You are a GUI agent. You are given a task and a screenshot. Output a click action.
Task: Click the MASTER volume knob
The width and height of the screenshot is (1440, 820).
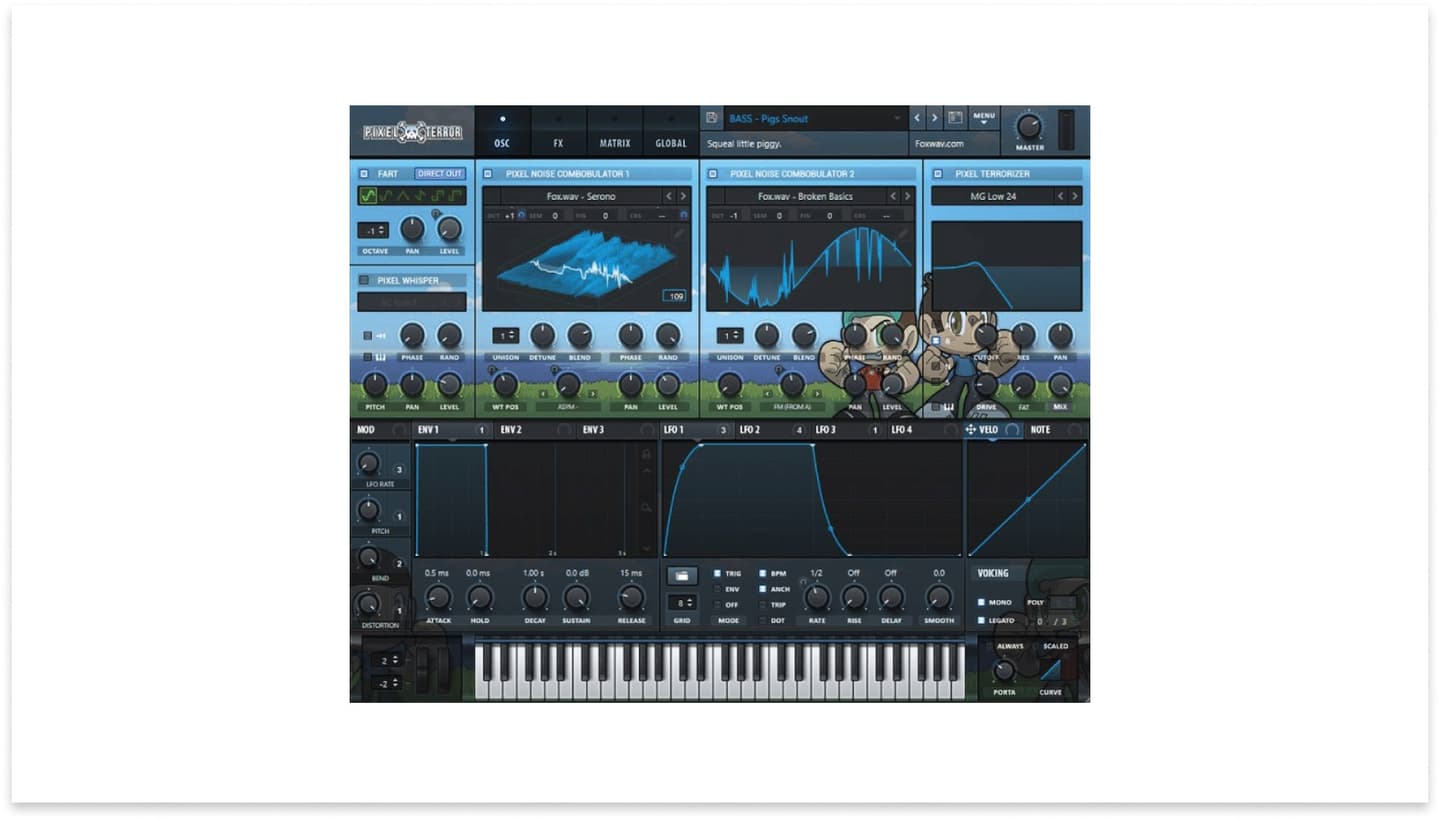pyautogui.click(x=1029, y=126)
